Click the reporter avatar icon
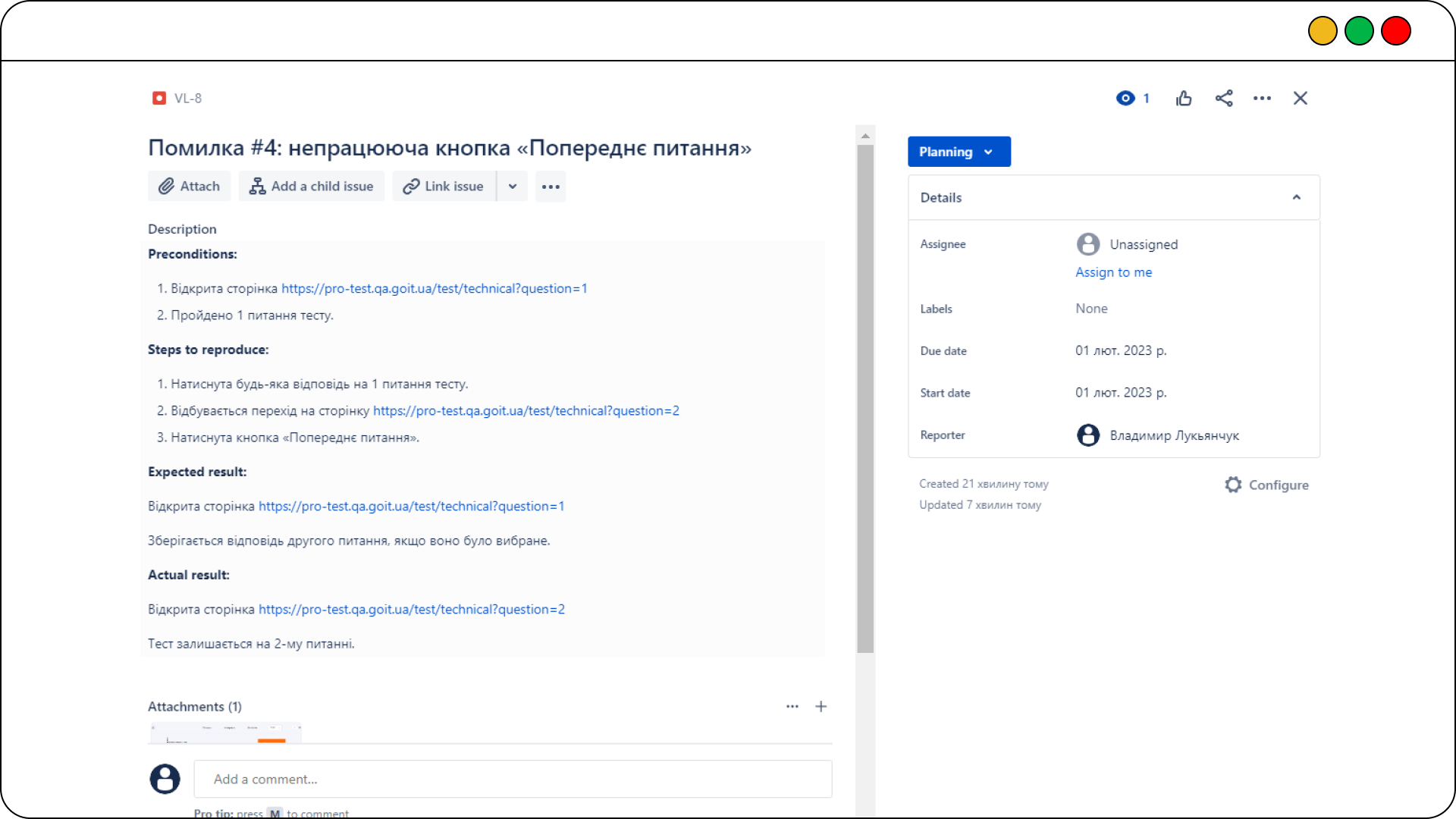Viewport: 1456px width, 819px height. 1088,435
